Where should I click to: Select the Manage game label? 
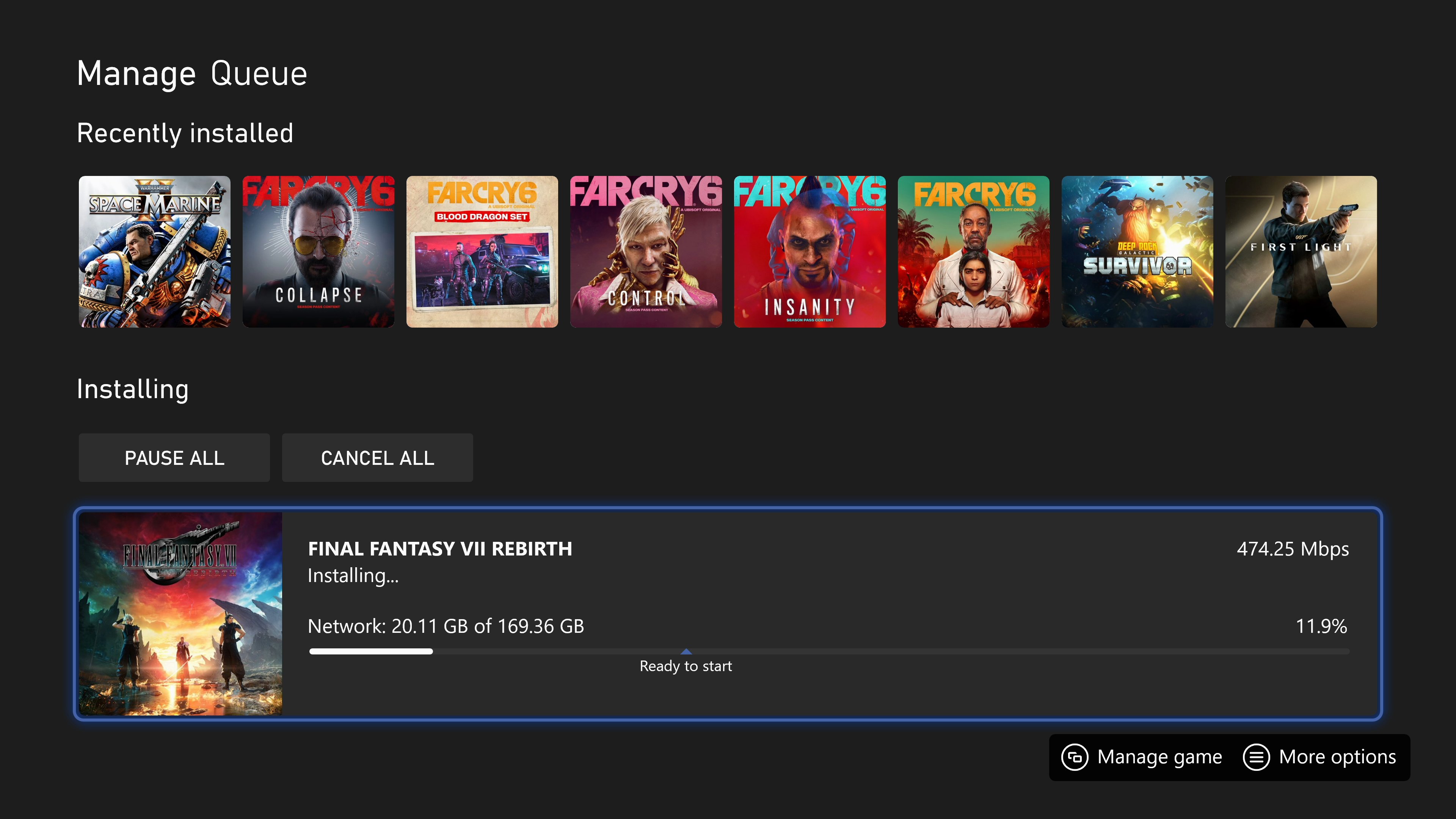tap(1160, 757)
